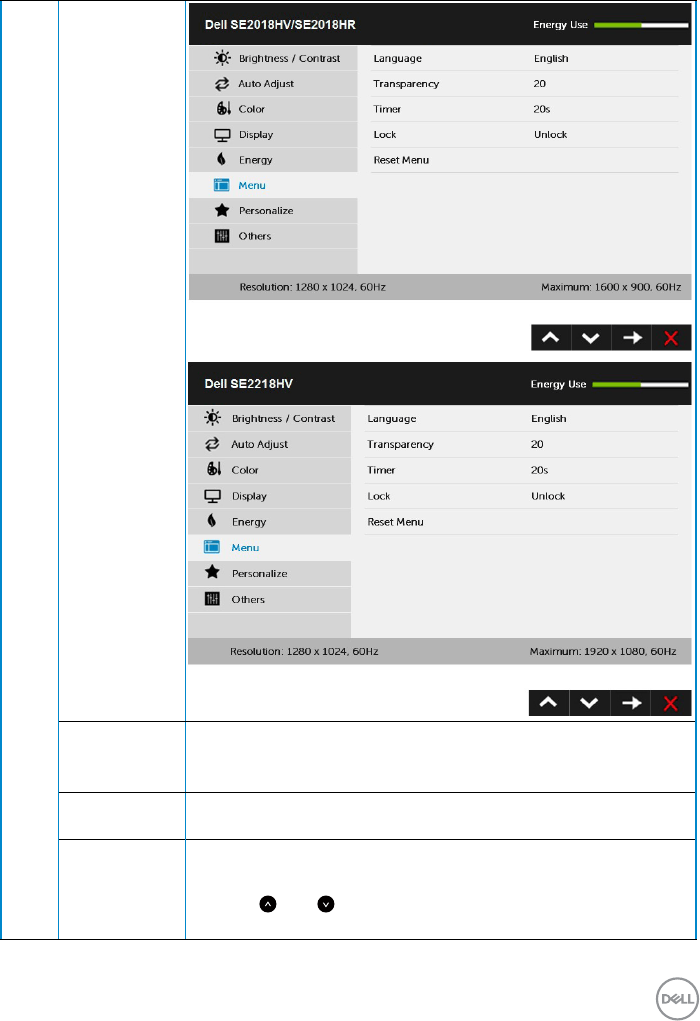Click Maximum: 1600 x 900, 60Hz text
Viewport: 700px width, 1021px height.
(x=611, y=287)
